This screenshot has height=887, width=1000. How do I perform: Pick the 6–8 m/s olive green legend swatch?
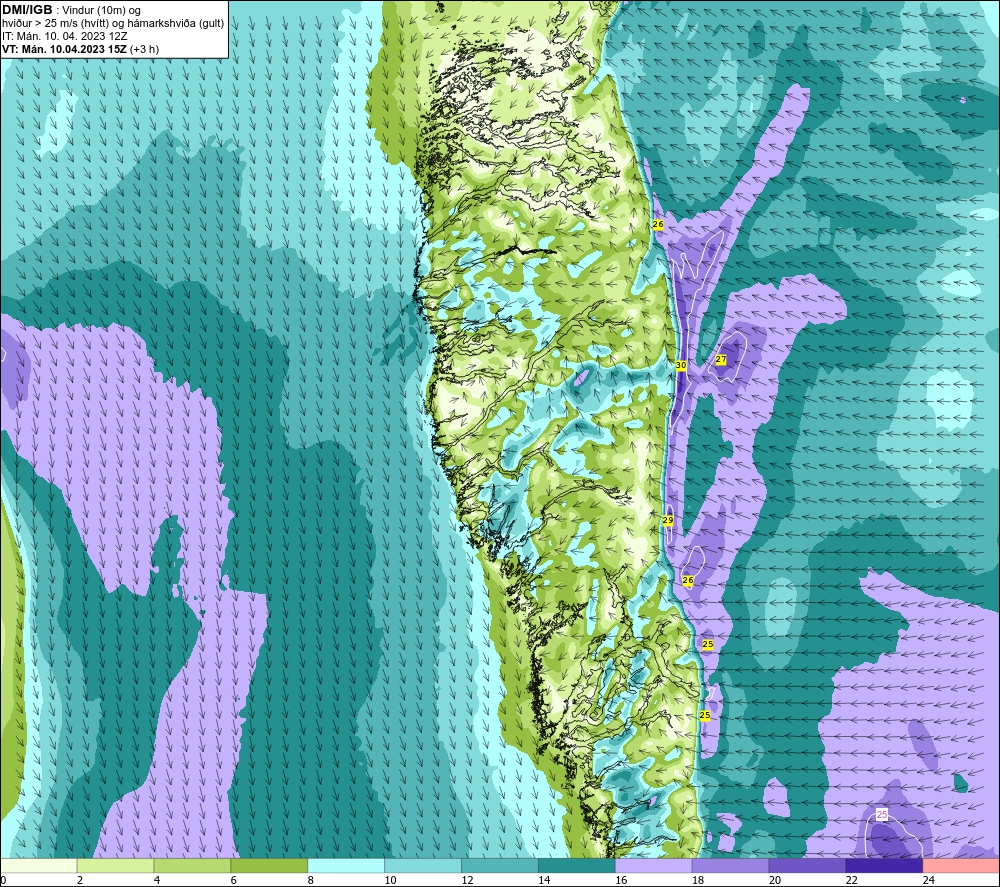click(269, 865)
